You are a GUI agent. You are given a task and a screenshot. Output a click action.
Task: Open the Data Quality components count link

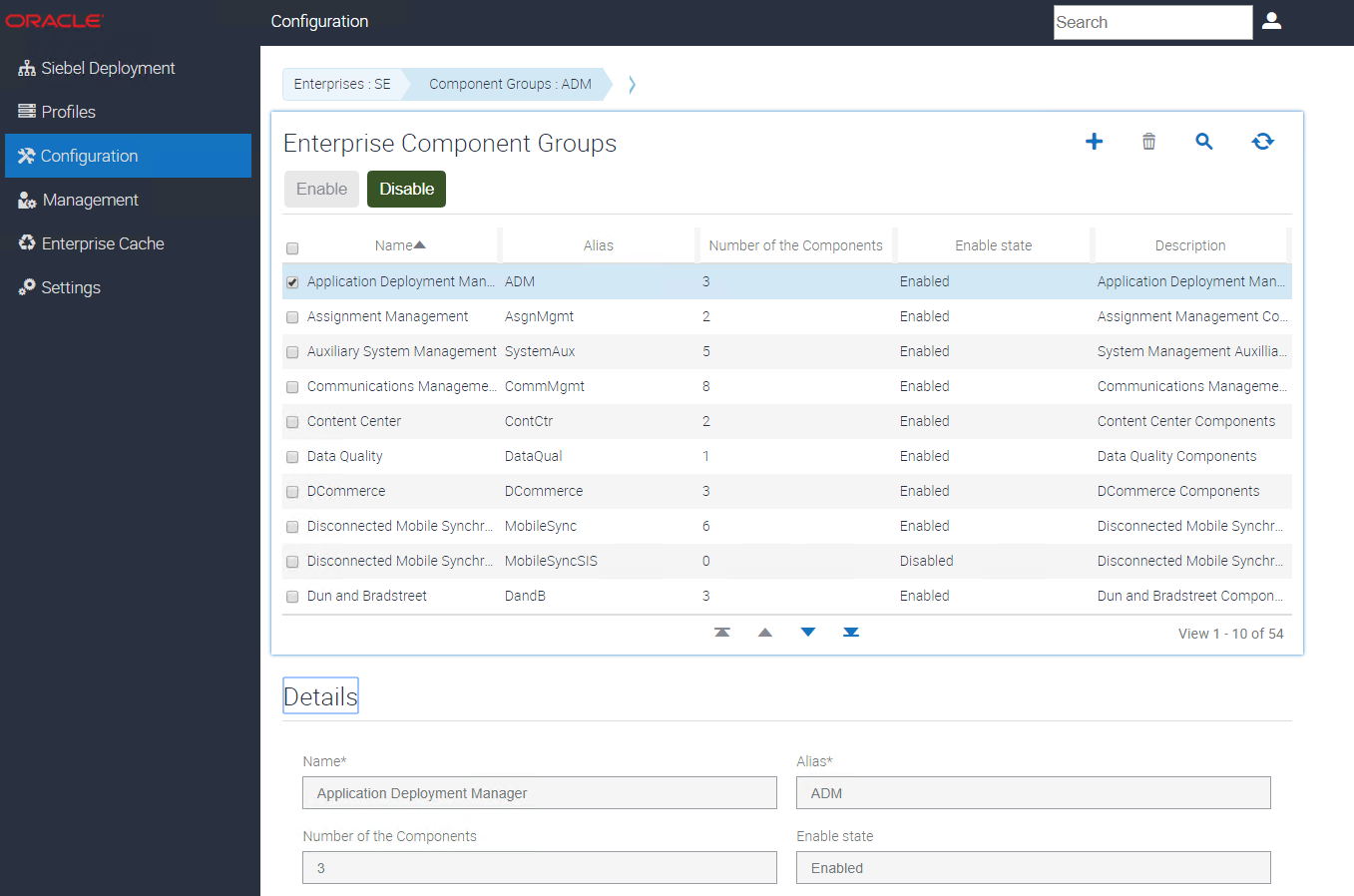pyautogui.click(x=706, y=456)
